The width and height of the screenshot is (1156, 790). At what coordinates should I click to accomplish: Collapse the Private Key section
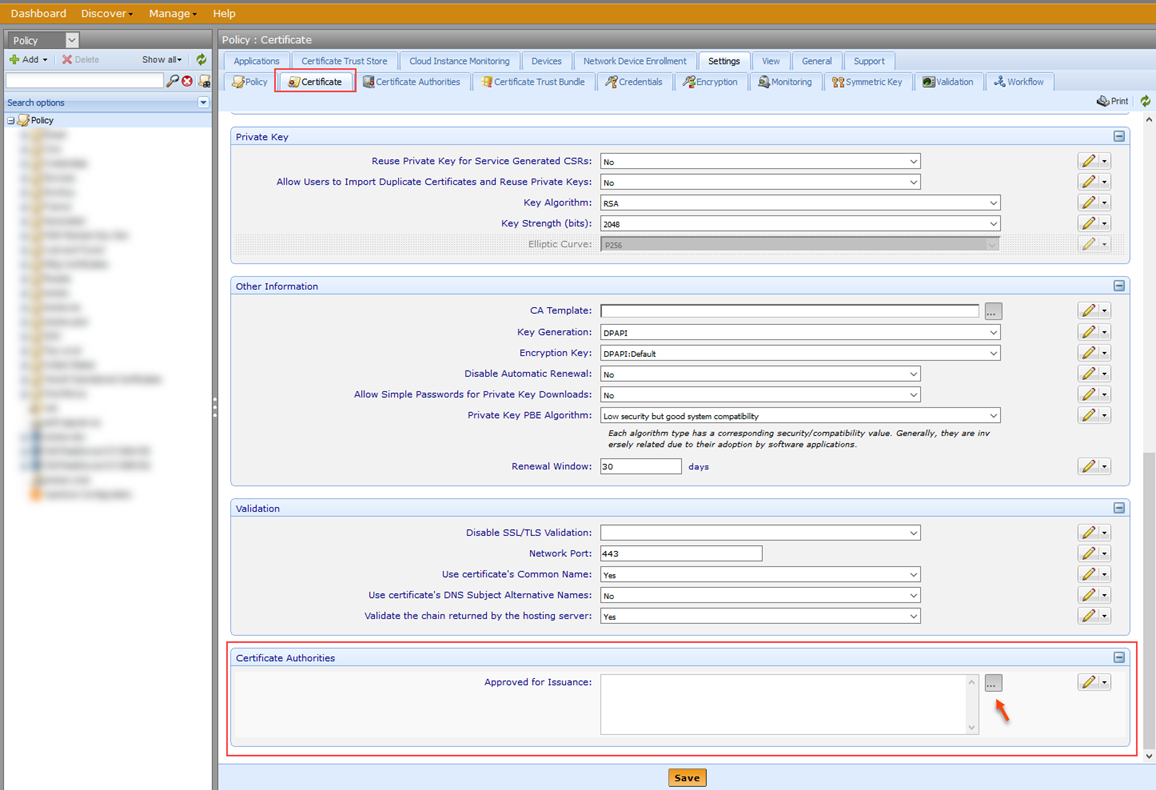[x=1119, y=135]
